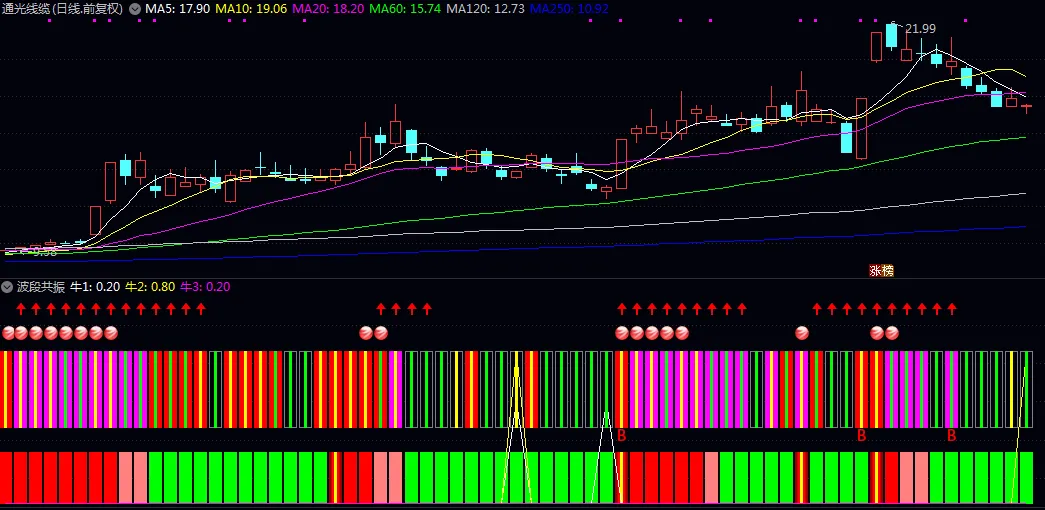Screen dimensions: 1045x510
Task: Select the MA120: 12.73 indicator label
Action: (485, 9)
